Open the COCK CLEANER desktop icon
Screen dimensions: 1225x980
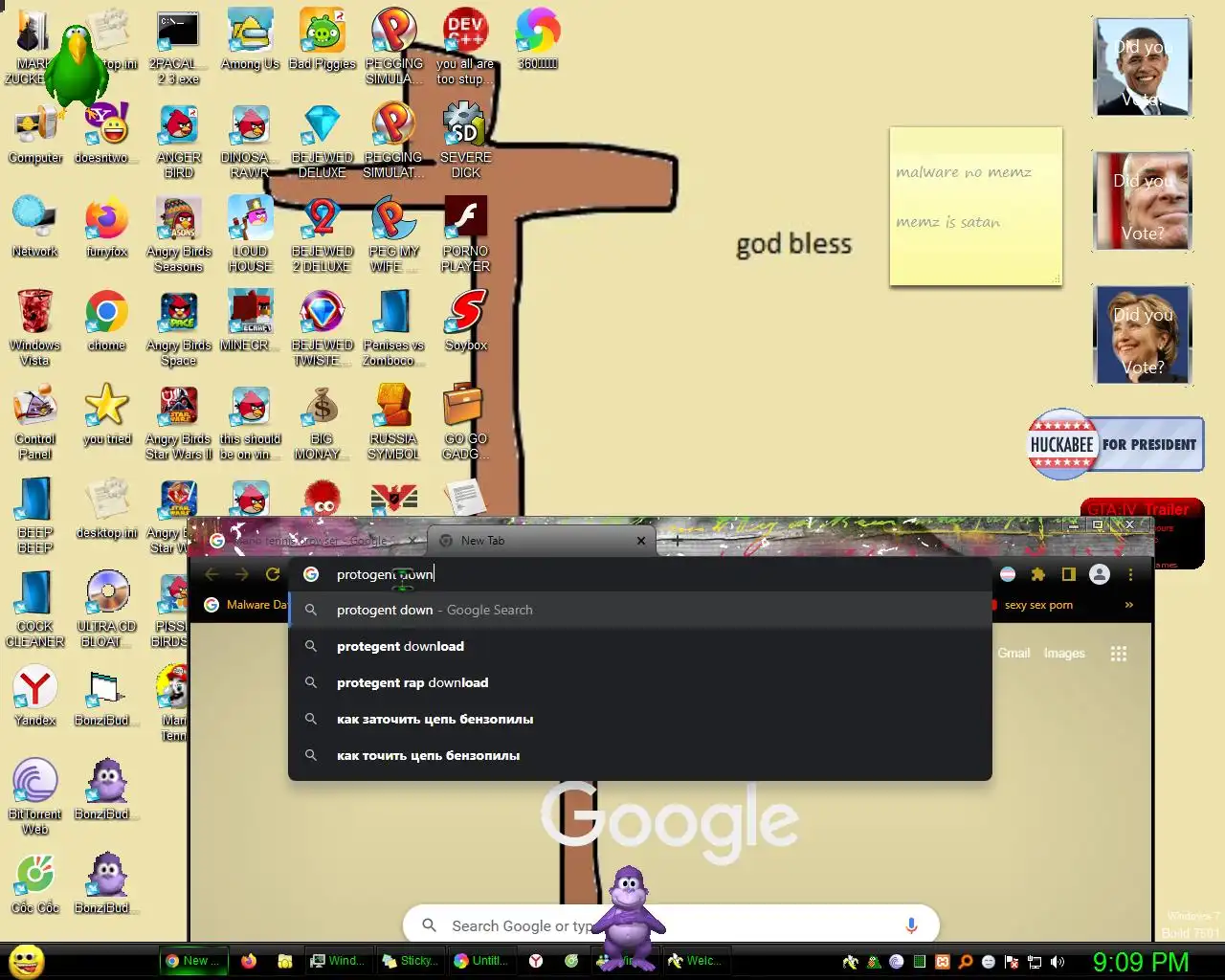click(x=34, y=611)
